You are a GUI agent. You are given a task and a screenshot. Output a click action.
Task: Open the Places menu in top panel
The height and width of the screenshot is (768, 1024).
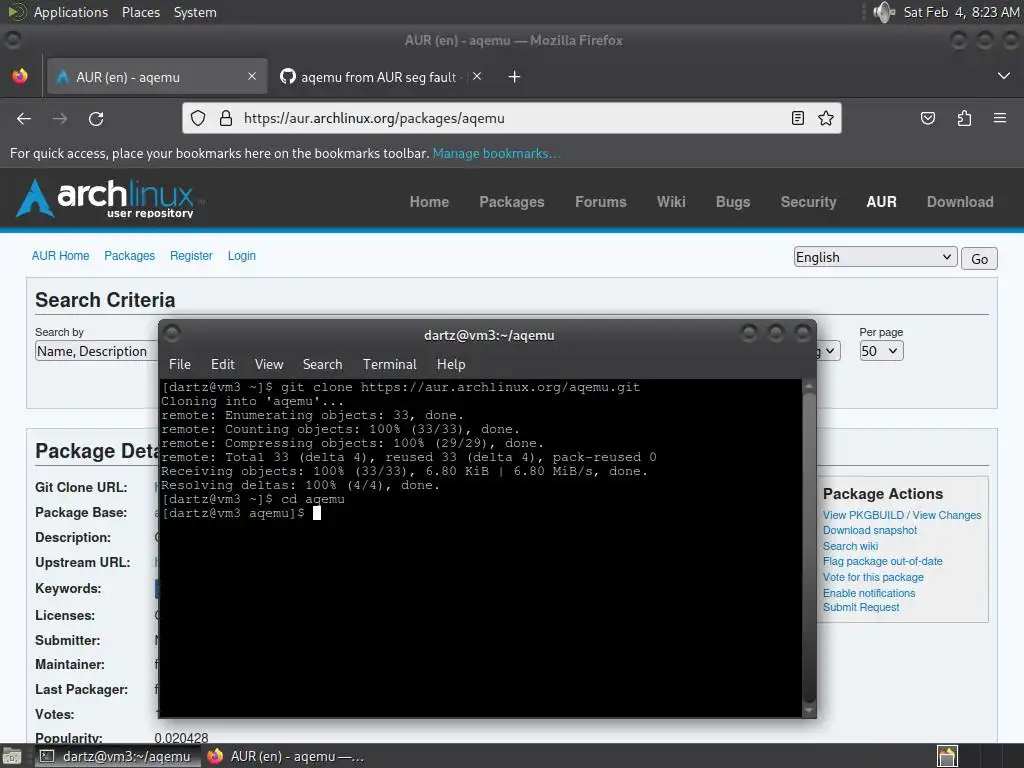(141, 12)
